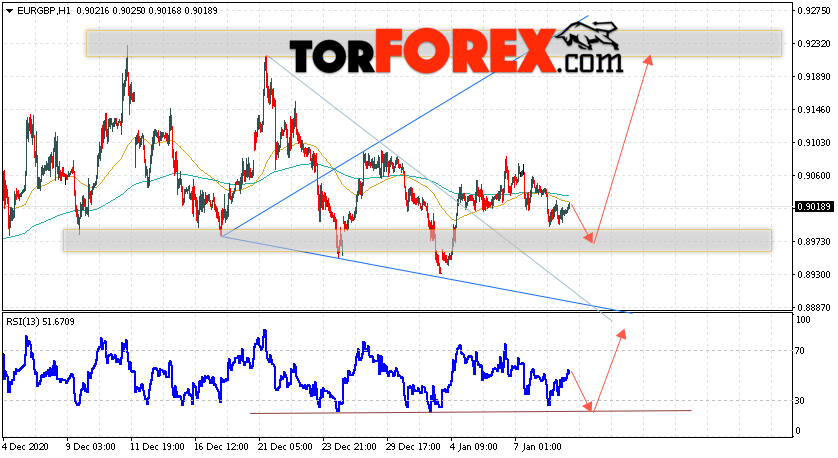
Task: Select the RSI 70 level label
Action: [x=800, y=351]
